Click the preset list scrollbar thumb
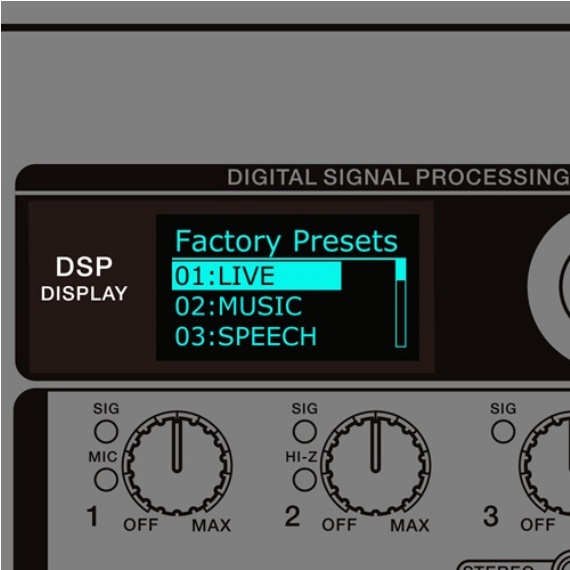 tap(401, 269)
